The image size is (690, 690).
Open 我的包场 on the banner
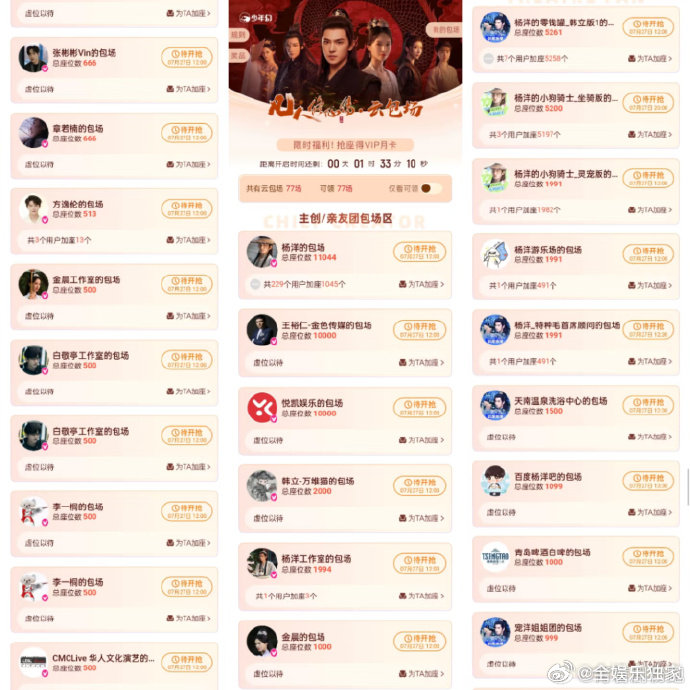445,29
